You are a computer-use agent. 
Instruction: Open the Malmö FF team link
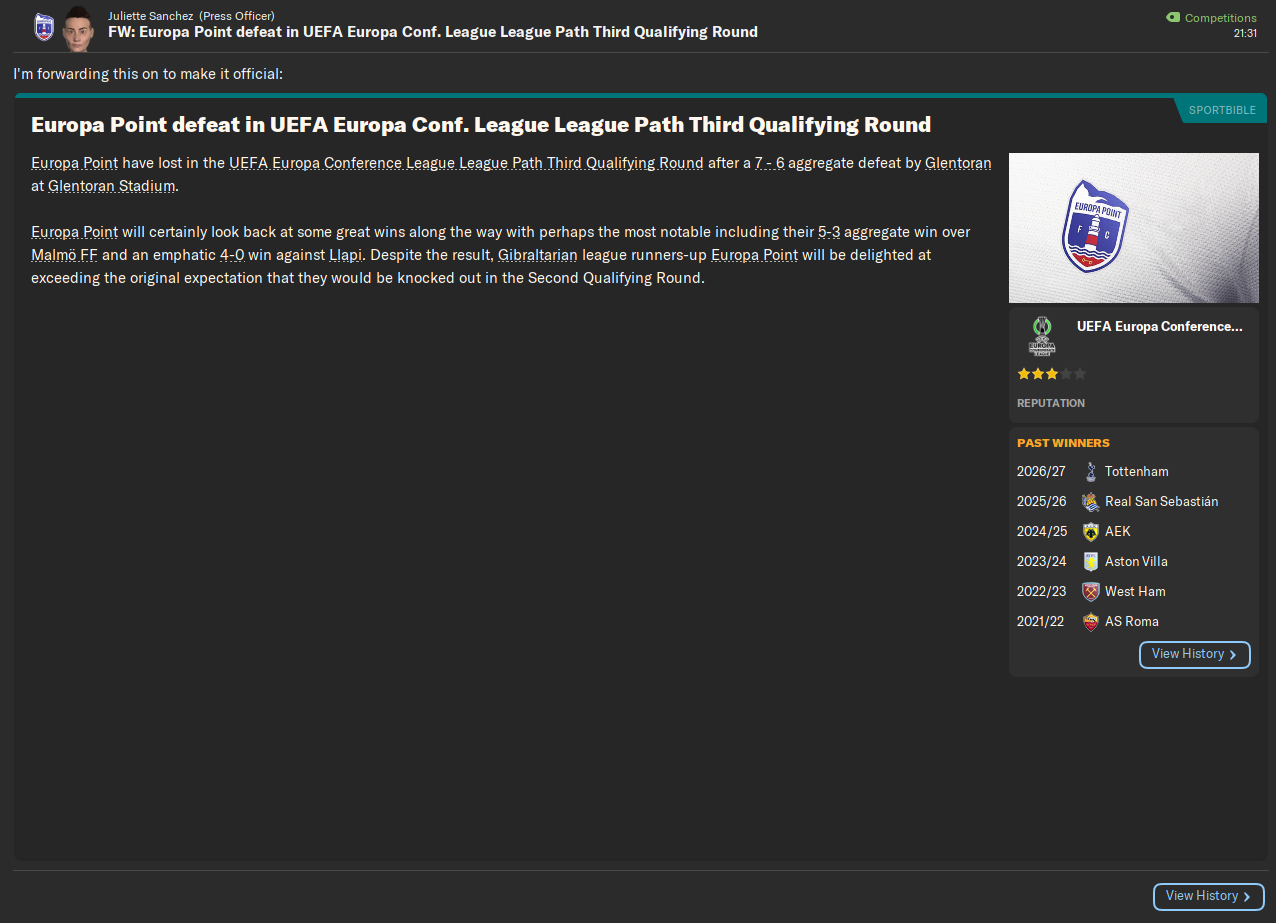click(x=65, y=254)
